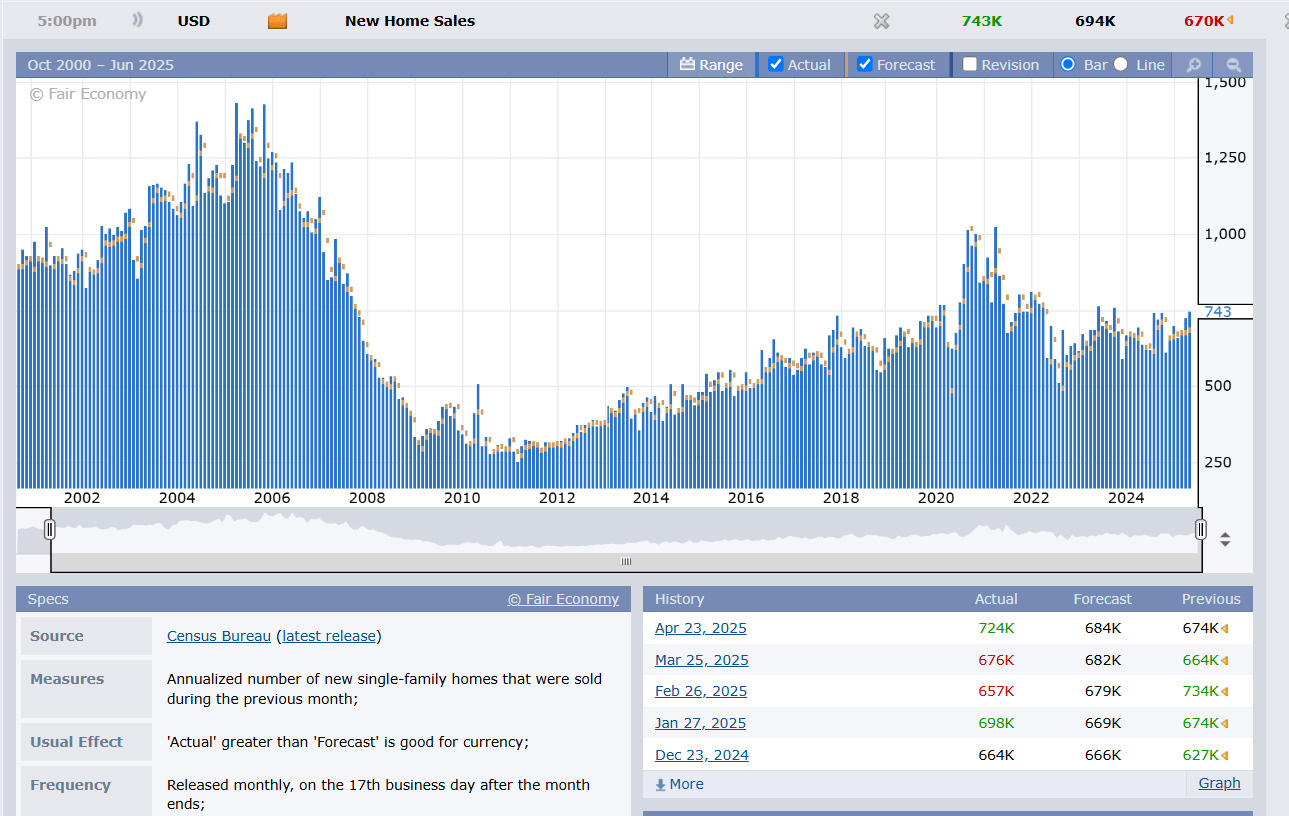The height and width of the screenshot is (816, 1289).
Task: Select the Line chart radio button
Action: tap(1121, 65)
